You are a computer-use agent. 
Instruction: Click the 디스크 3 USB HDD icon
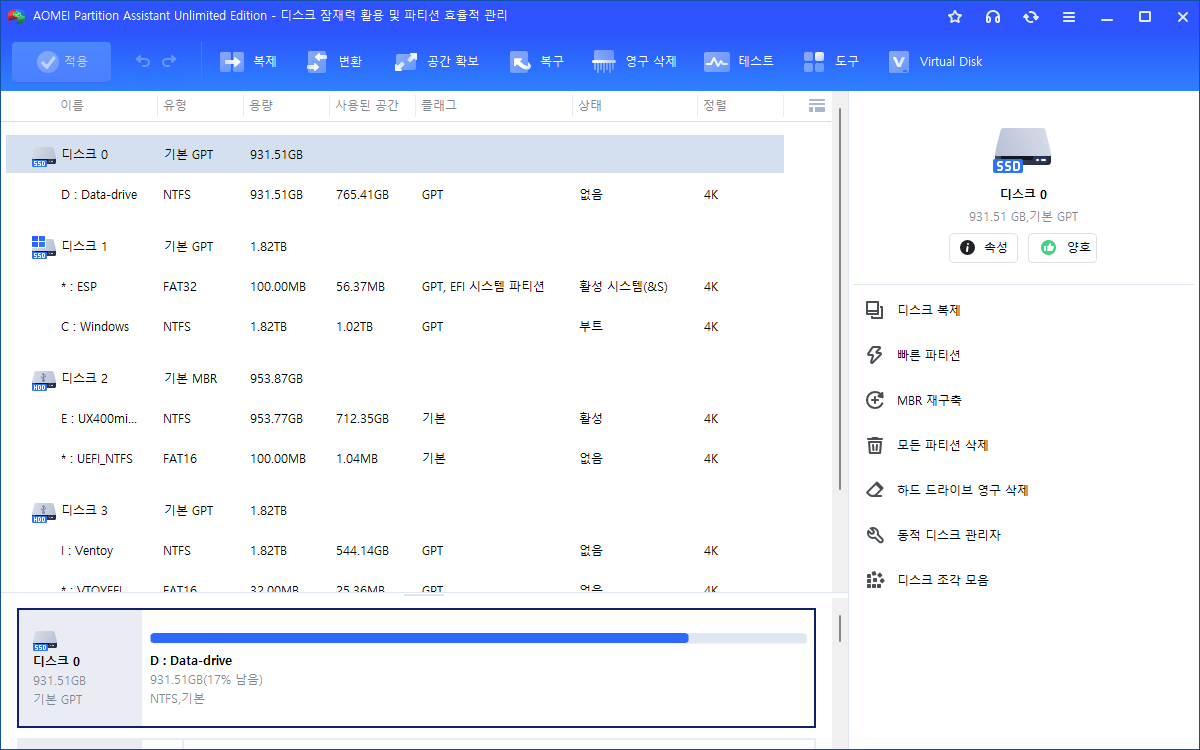43,512
